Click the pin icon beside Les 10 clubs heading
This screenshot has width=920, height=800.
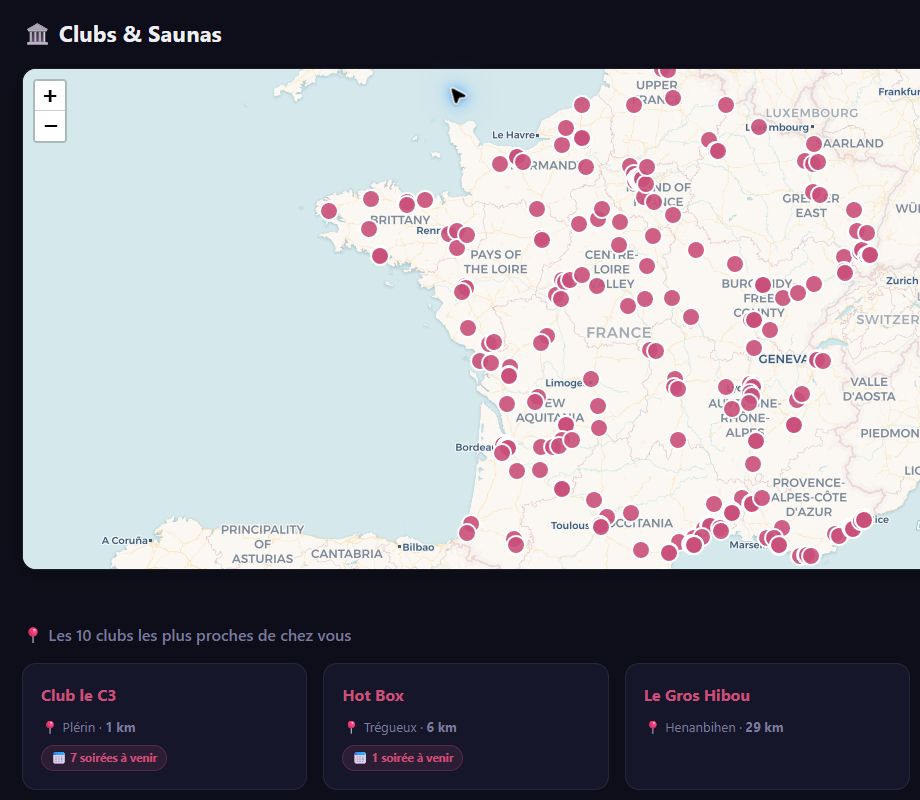33,635
